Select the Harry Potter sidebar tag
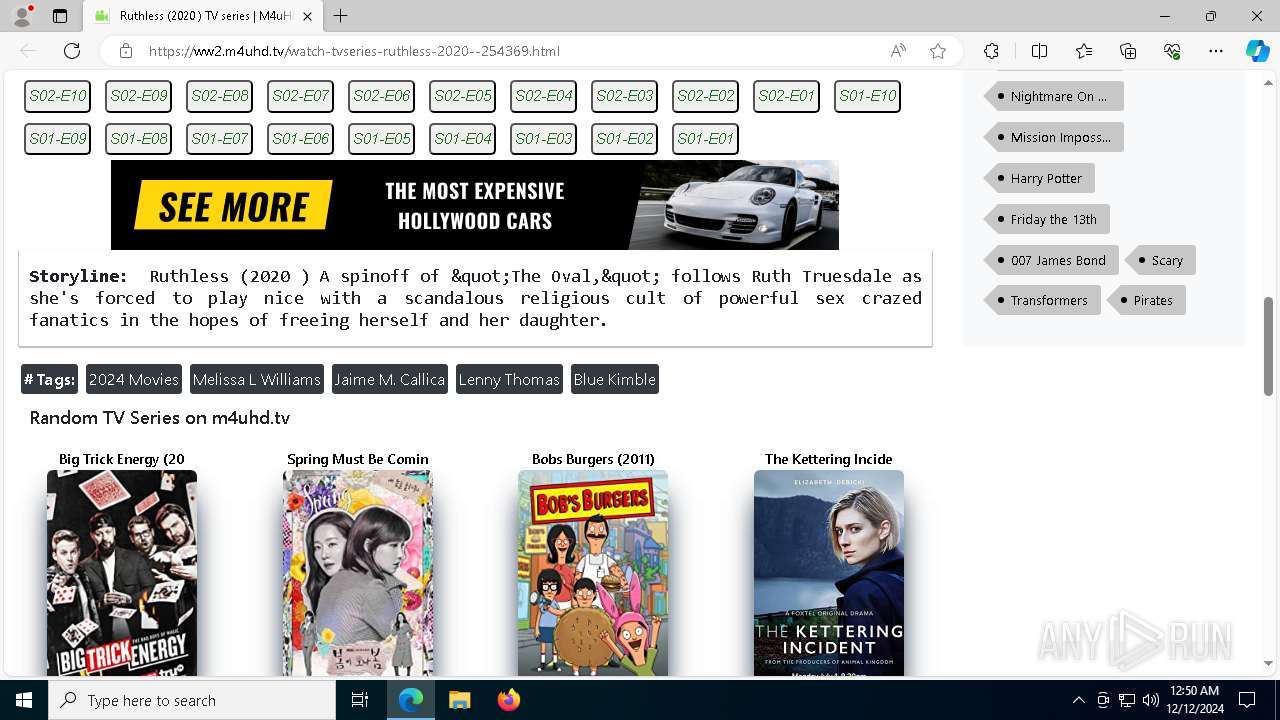 click(x=1040, y=178)
